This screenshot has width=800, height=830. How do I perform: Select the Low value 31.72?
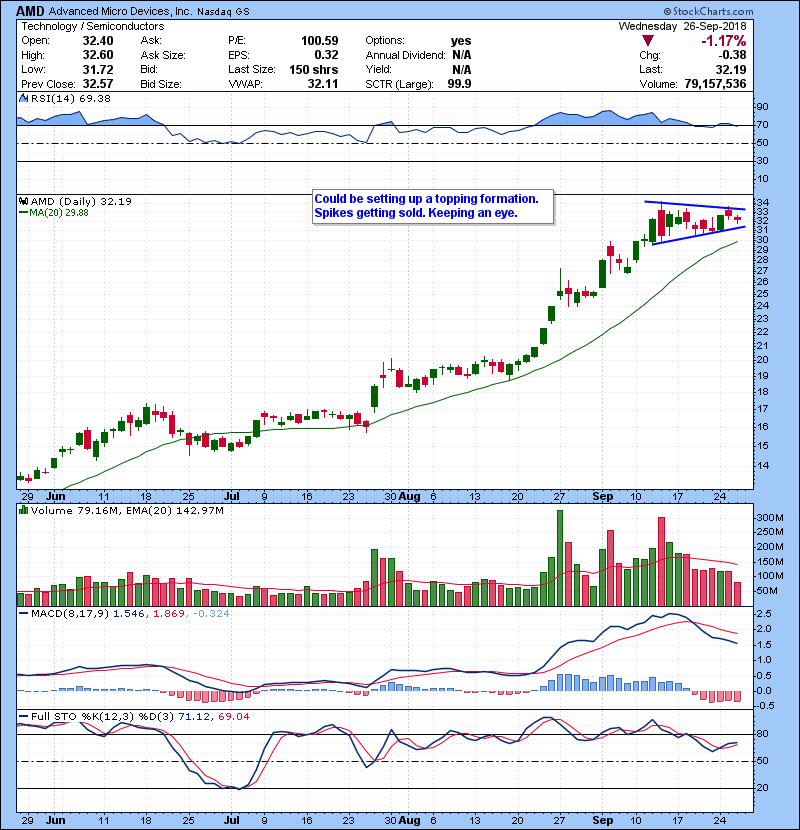[x=98, y=69]
